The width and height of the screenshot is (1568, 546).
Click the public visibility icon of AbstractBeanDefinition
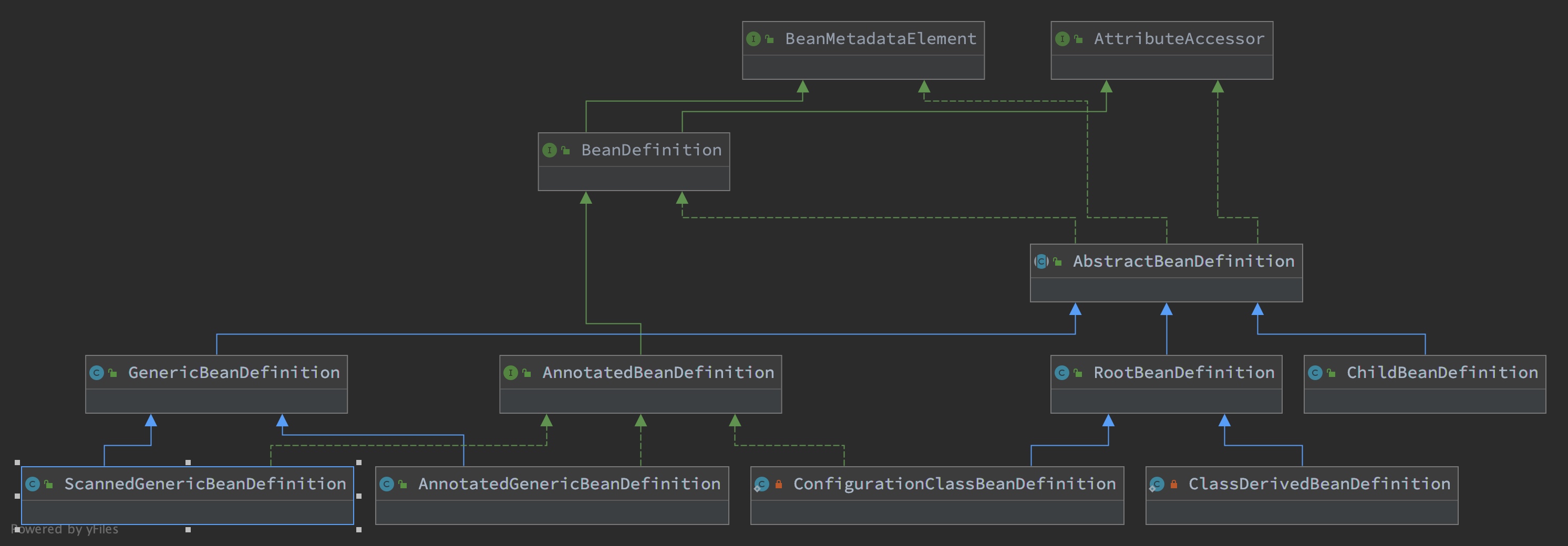pyautogui.click(x=1057, y=262)
